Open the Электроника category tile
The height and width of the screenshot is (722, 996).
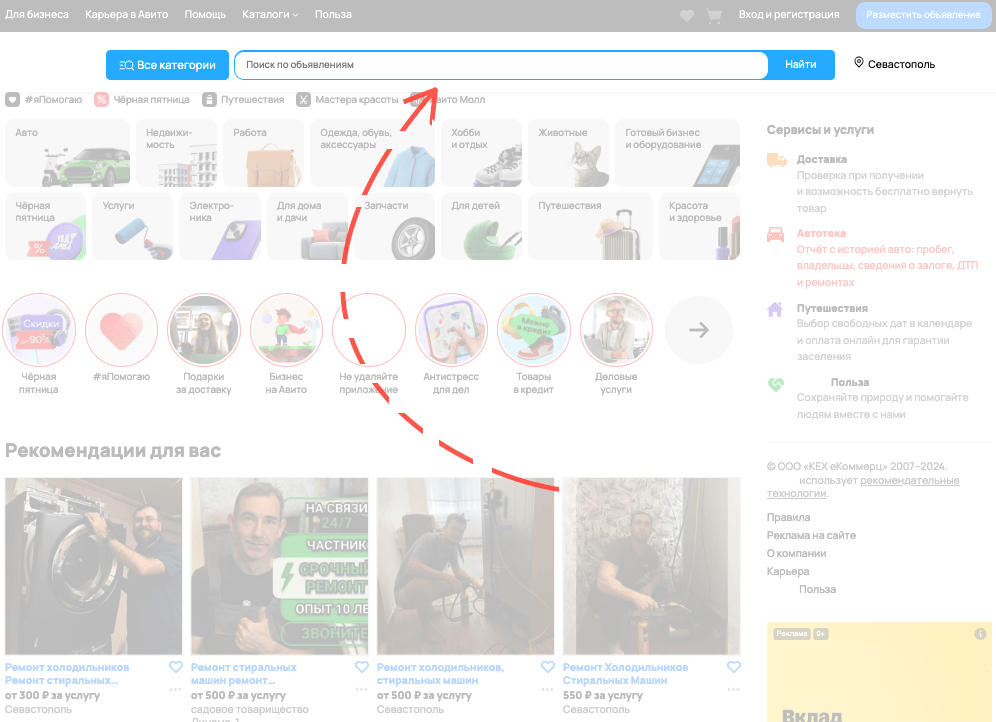pyautogui.click(x=220, y=227)
